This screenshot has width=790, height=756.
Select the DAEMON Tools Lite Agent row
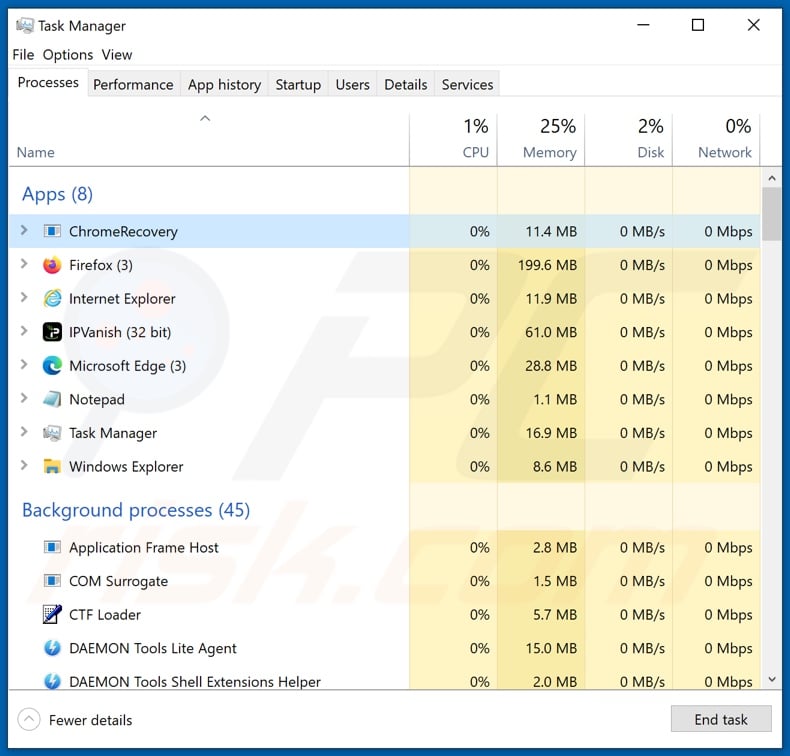[x=384, y=648]
